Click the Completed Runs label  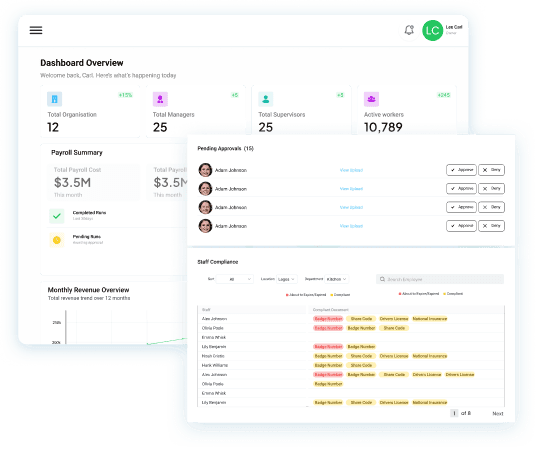click(x=89, y=213)
